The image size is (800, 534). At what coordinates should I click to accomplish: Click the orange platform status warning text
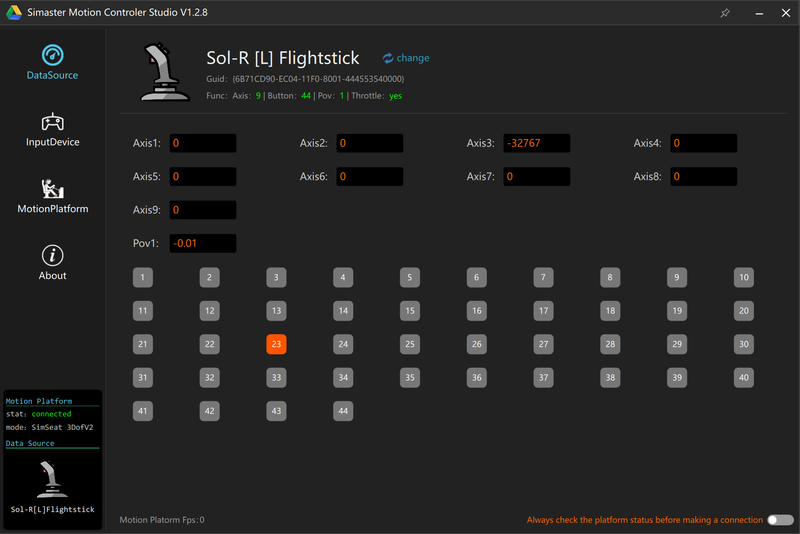click(644, 520)
